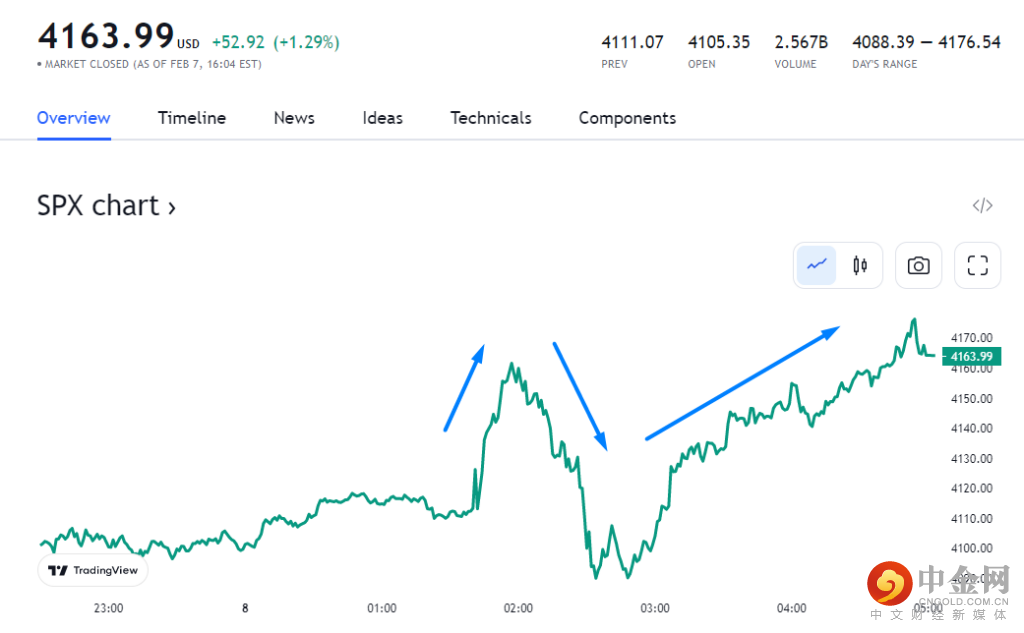Image resolution: width=1024 pixels, height=633 pixels.
Task: Click the TradingView logo badge
Action: click(93, 570)
